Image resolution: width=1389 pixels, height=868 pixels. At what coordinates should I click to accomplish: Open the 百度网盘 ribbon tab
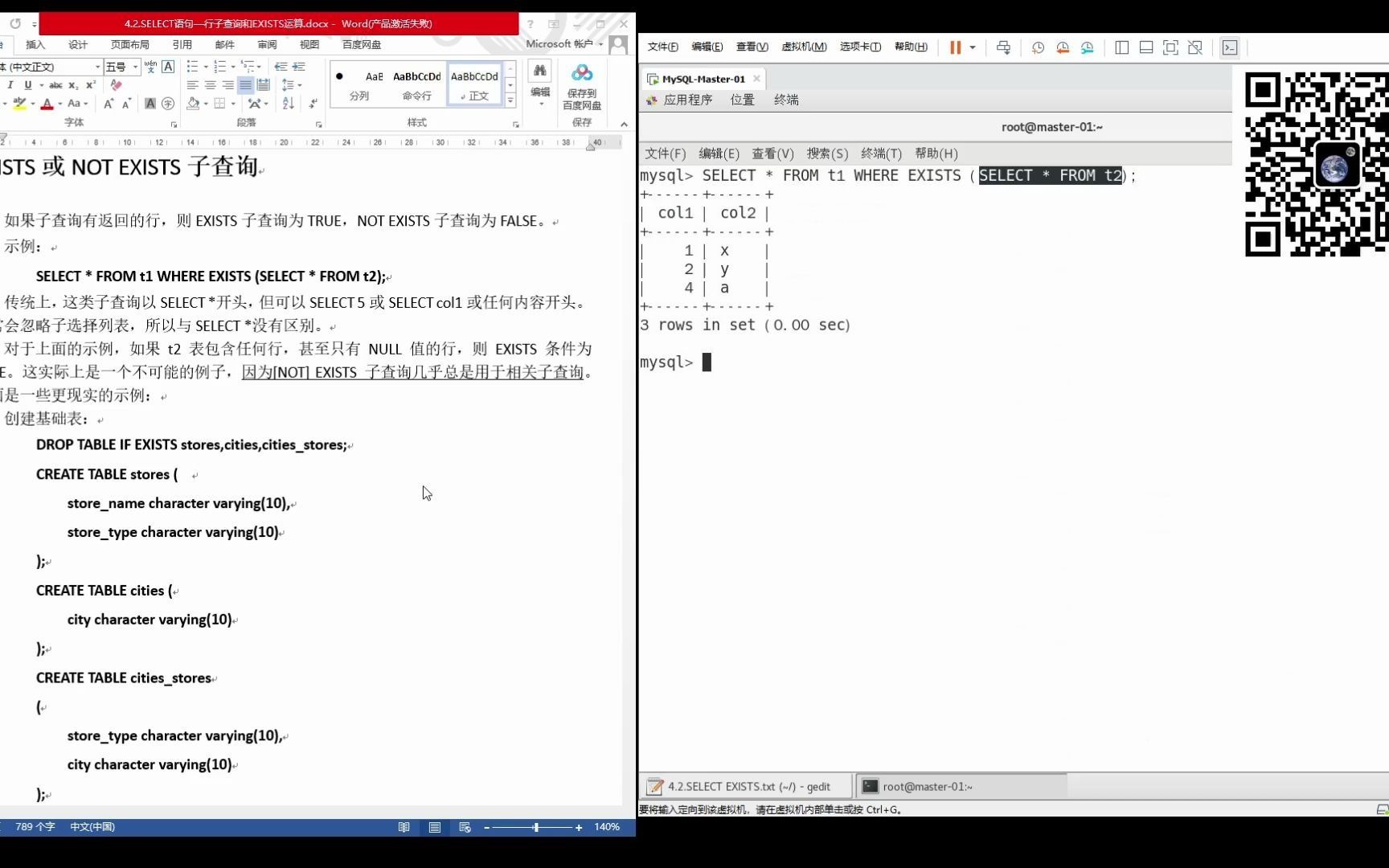(362, 45)
